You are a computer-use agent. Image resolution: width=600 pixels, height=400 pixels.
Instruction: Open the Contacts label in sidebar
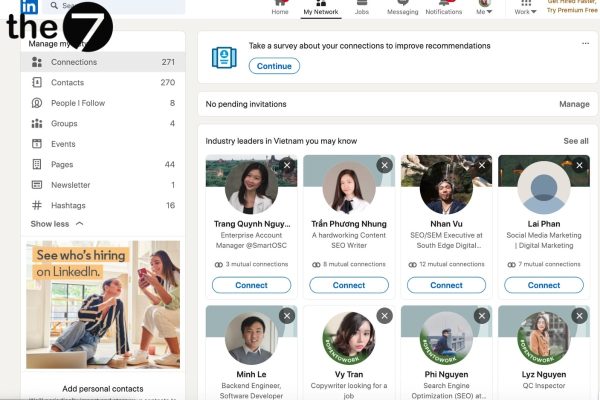67,82
